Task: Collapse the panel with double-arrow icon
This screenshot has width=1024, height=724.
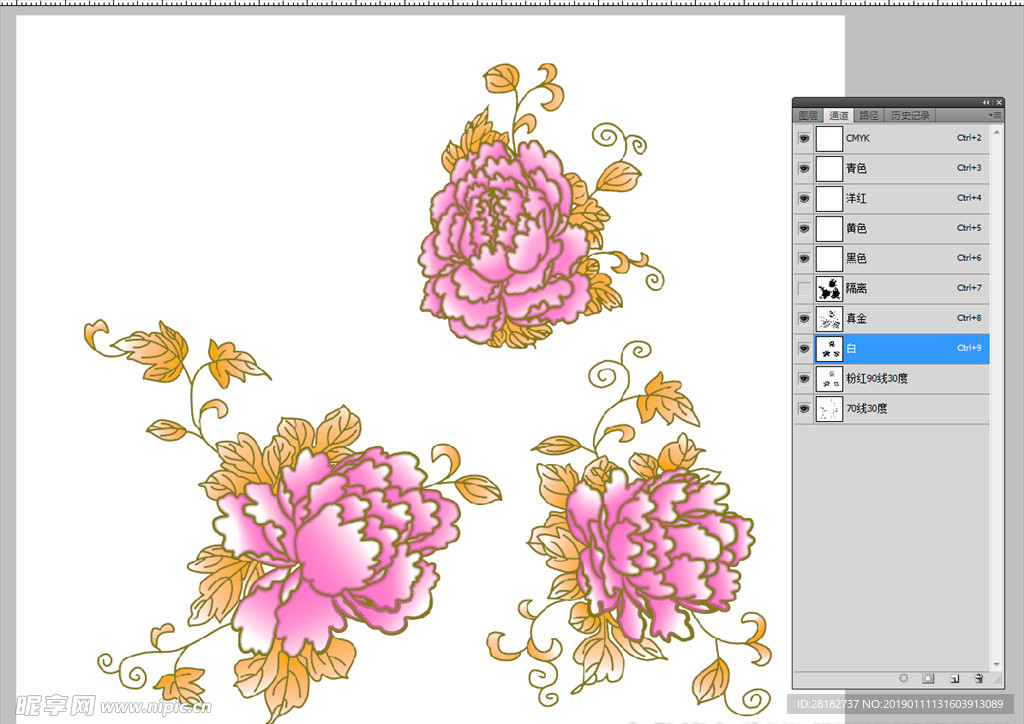Action: (986, 102)
